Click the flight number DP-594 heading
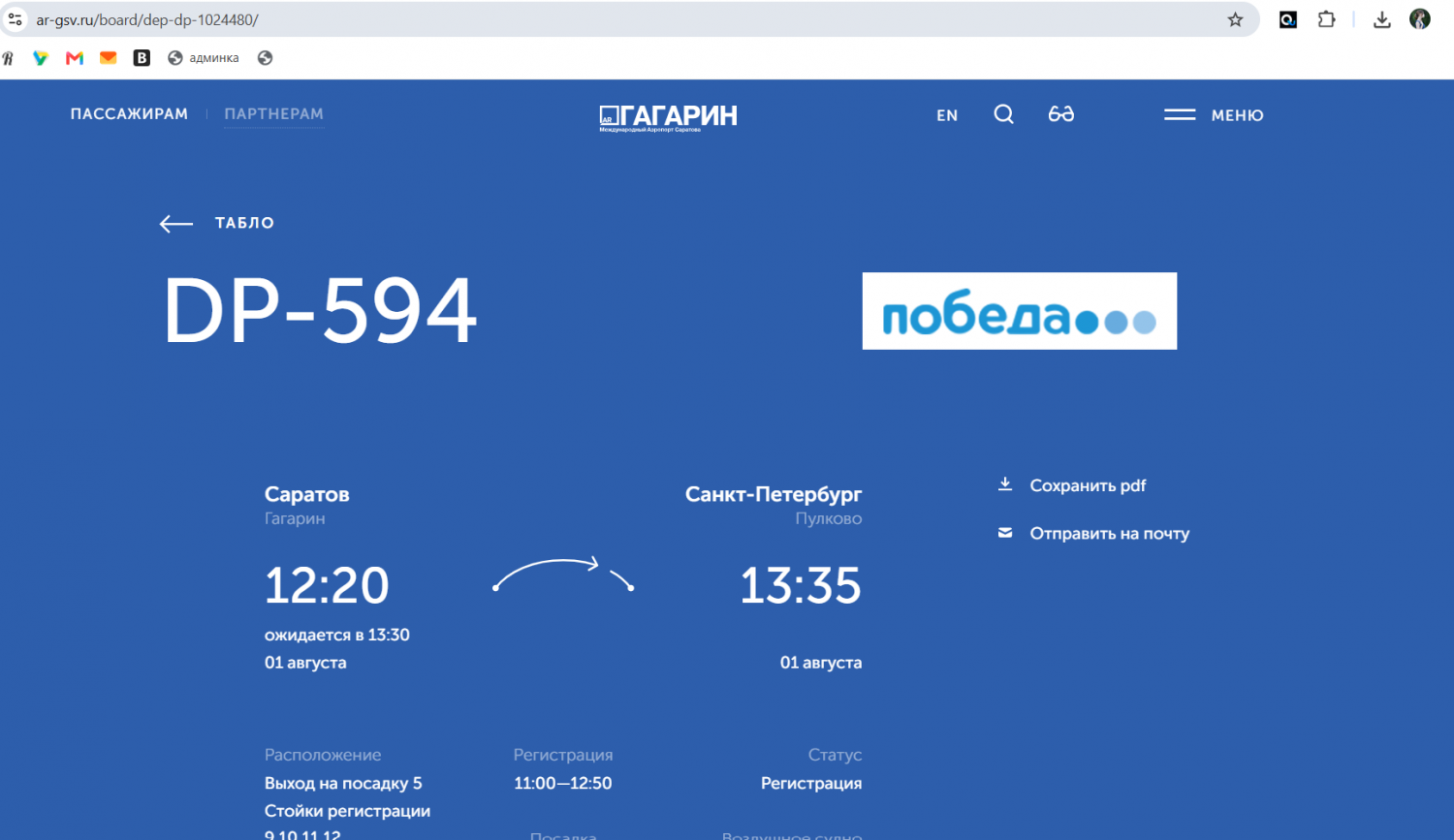The width and height of the screenshot is (1454, 840). click(321, 311)
